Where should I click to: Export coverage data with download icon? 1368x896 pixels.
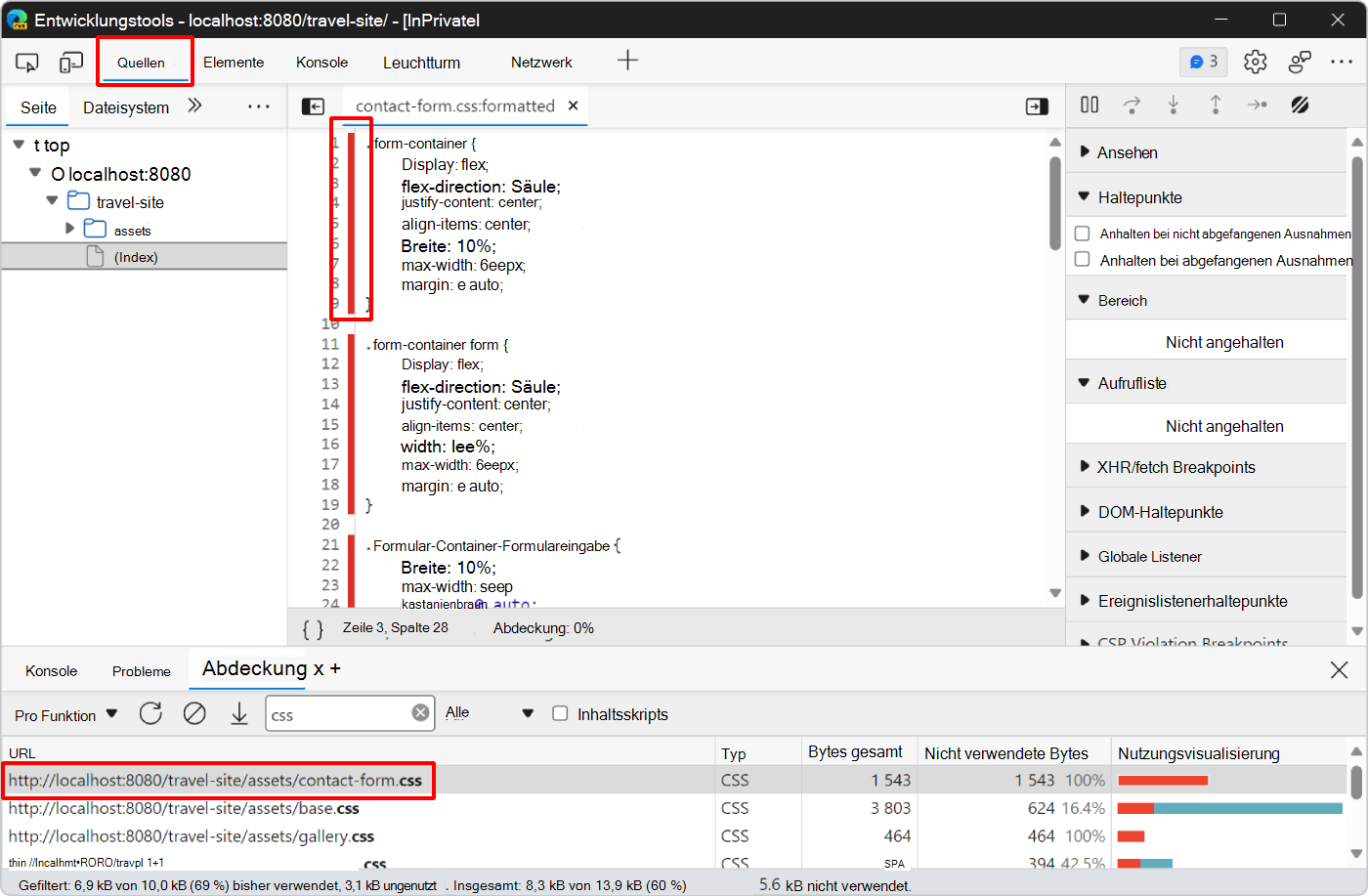(239, 714)
